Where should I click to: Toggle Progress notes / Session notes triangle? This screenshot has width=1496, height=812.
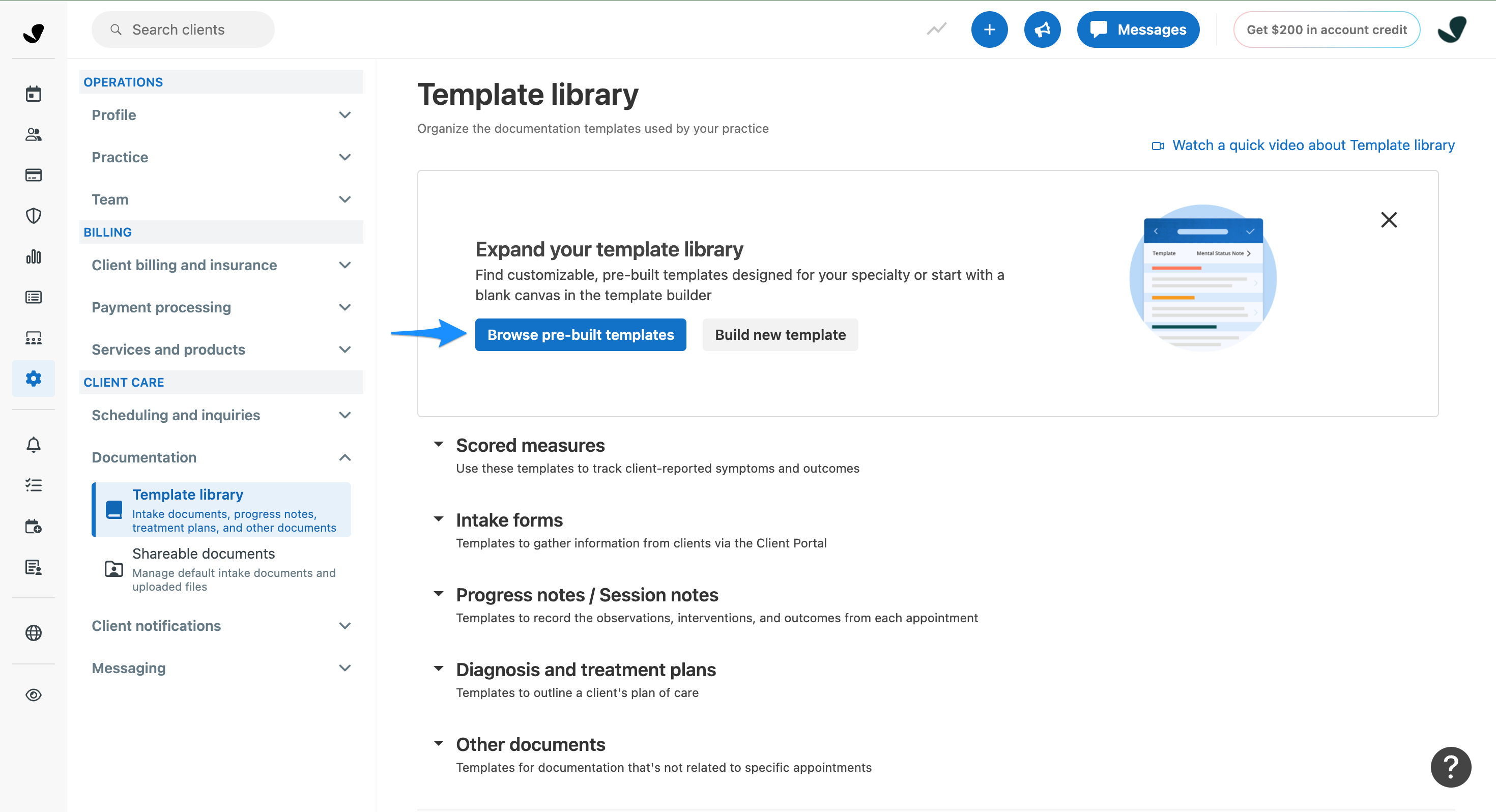point(439,594)
